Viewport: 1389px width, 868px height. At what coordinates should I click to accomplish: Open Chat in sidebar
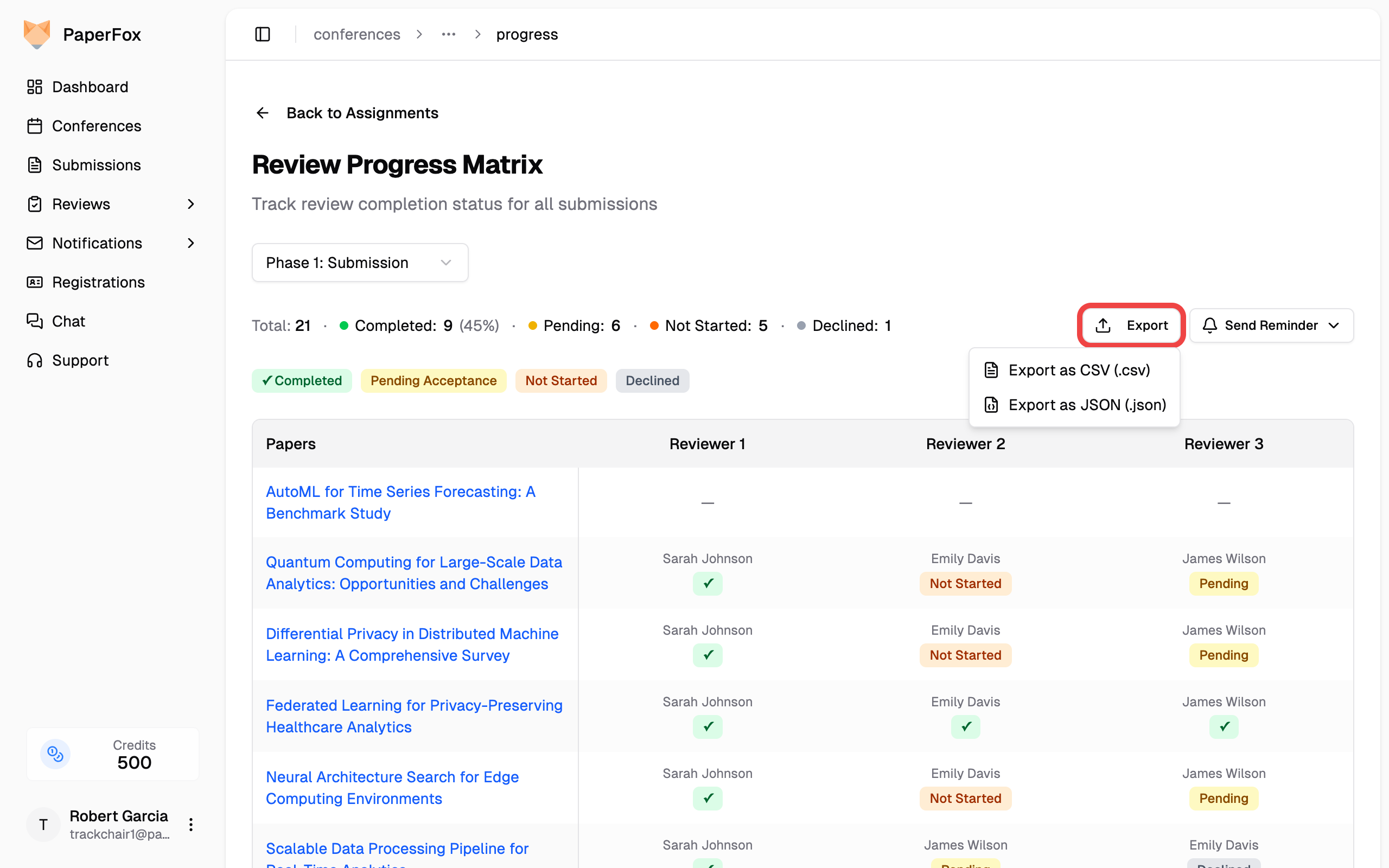click(68, 321)
